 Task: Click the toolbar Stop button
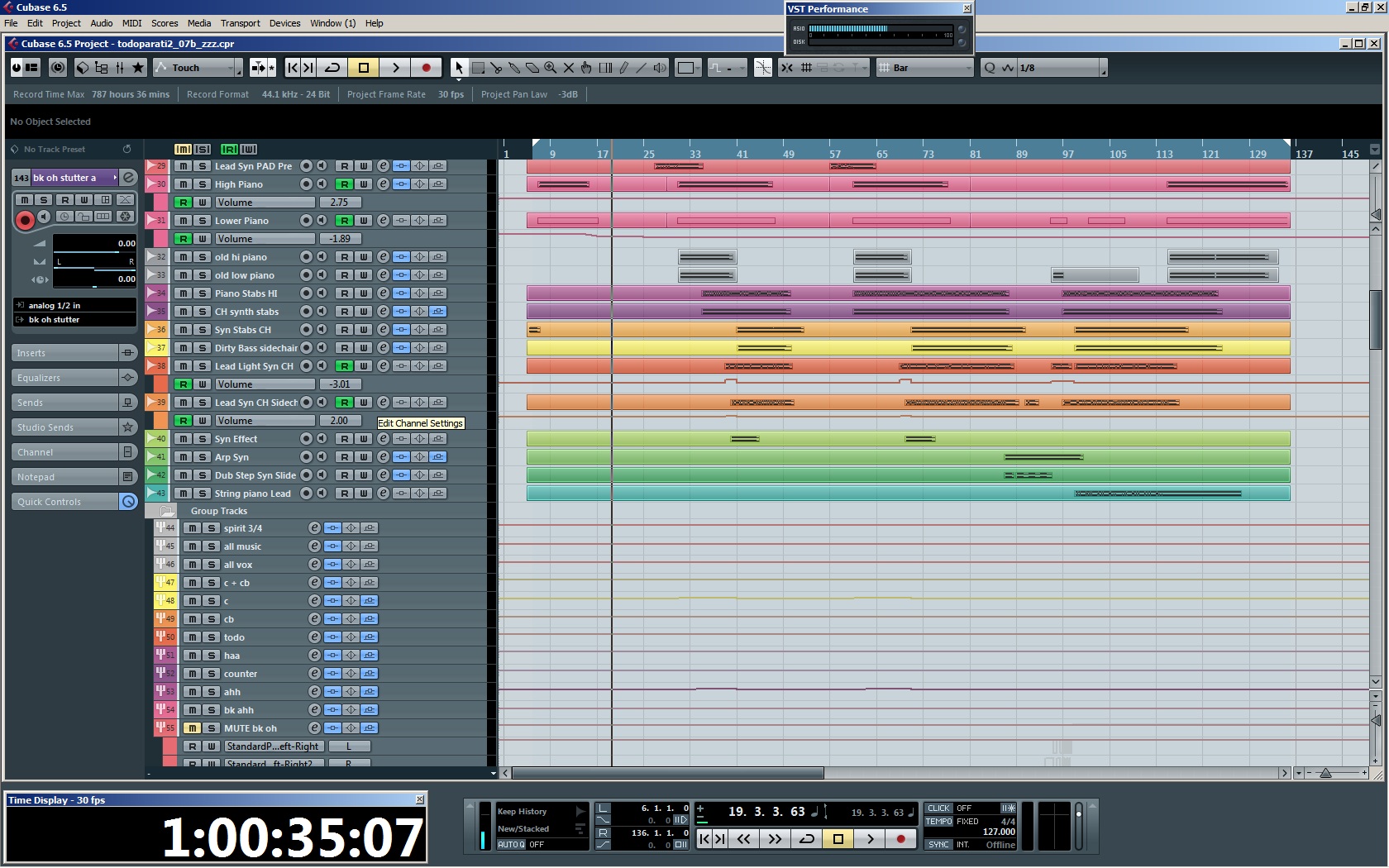point(364,68)
